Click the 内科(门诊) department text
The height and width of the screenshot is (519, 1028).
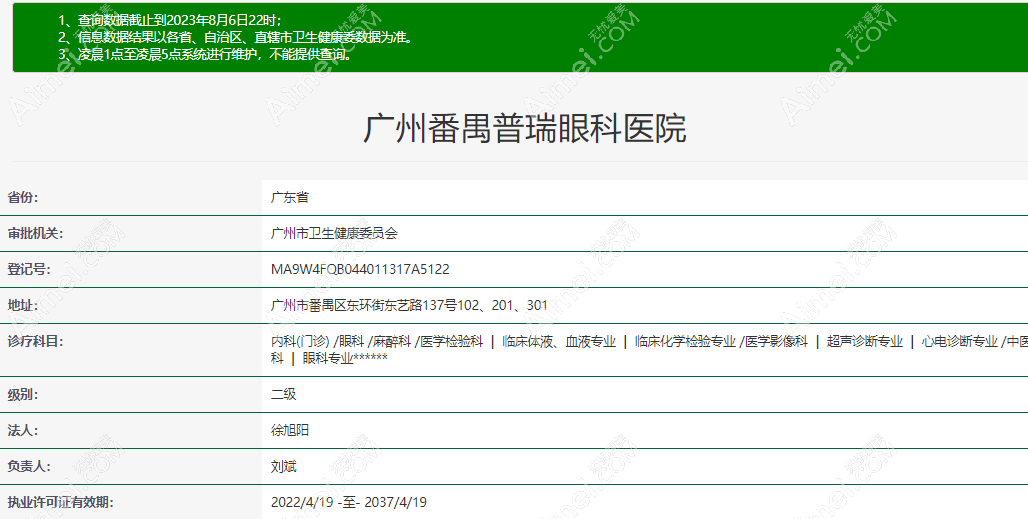click(x=300, y=341)
